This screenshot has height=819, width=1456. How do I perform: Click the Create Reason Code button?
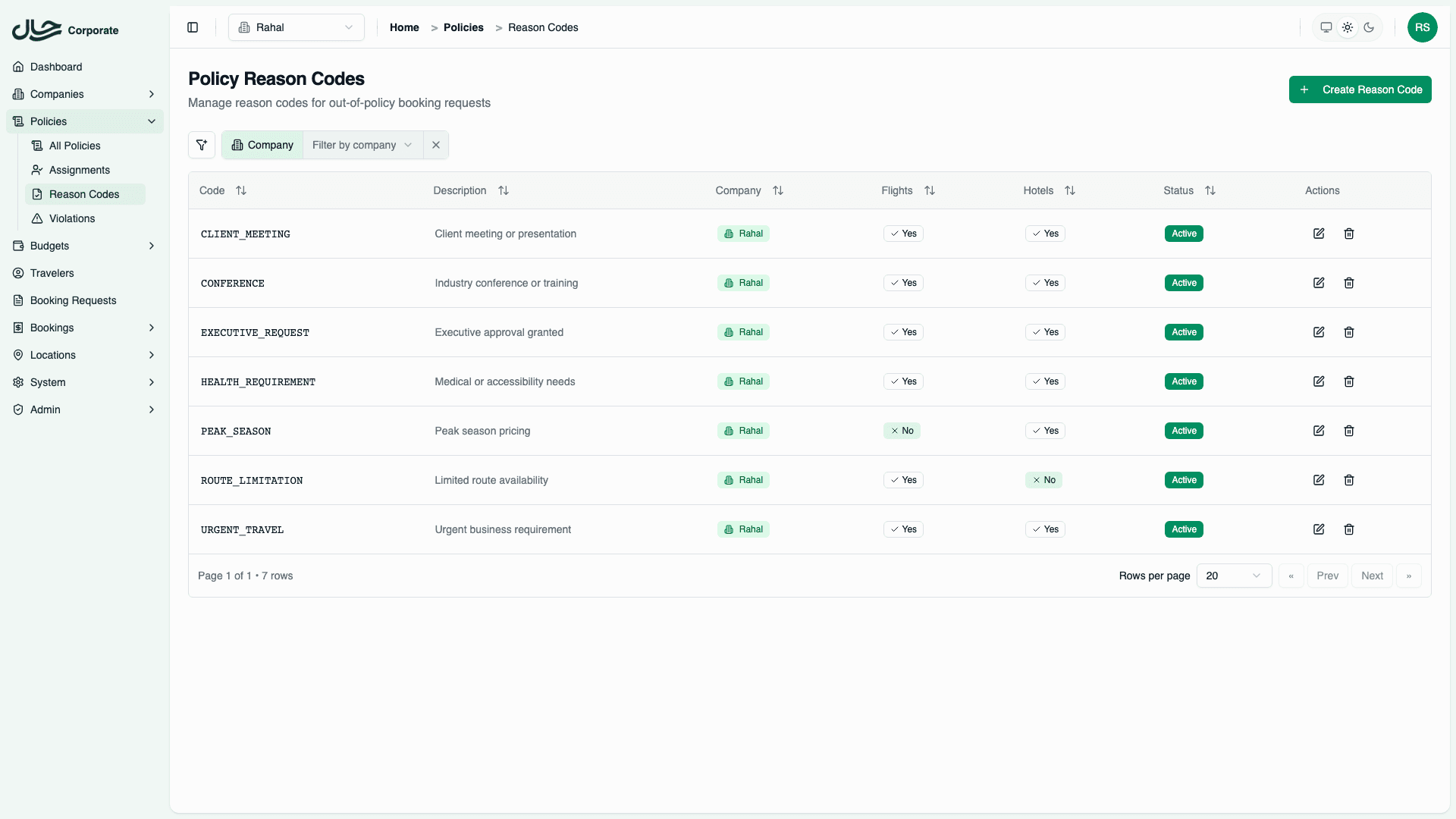click(x=1360, y=89)
